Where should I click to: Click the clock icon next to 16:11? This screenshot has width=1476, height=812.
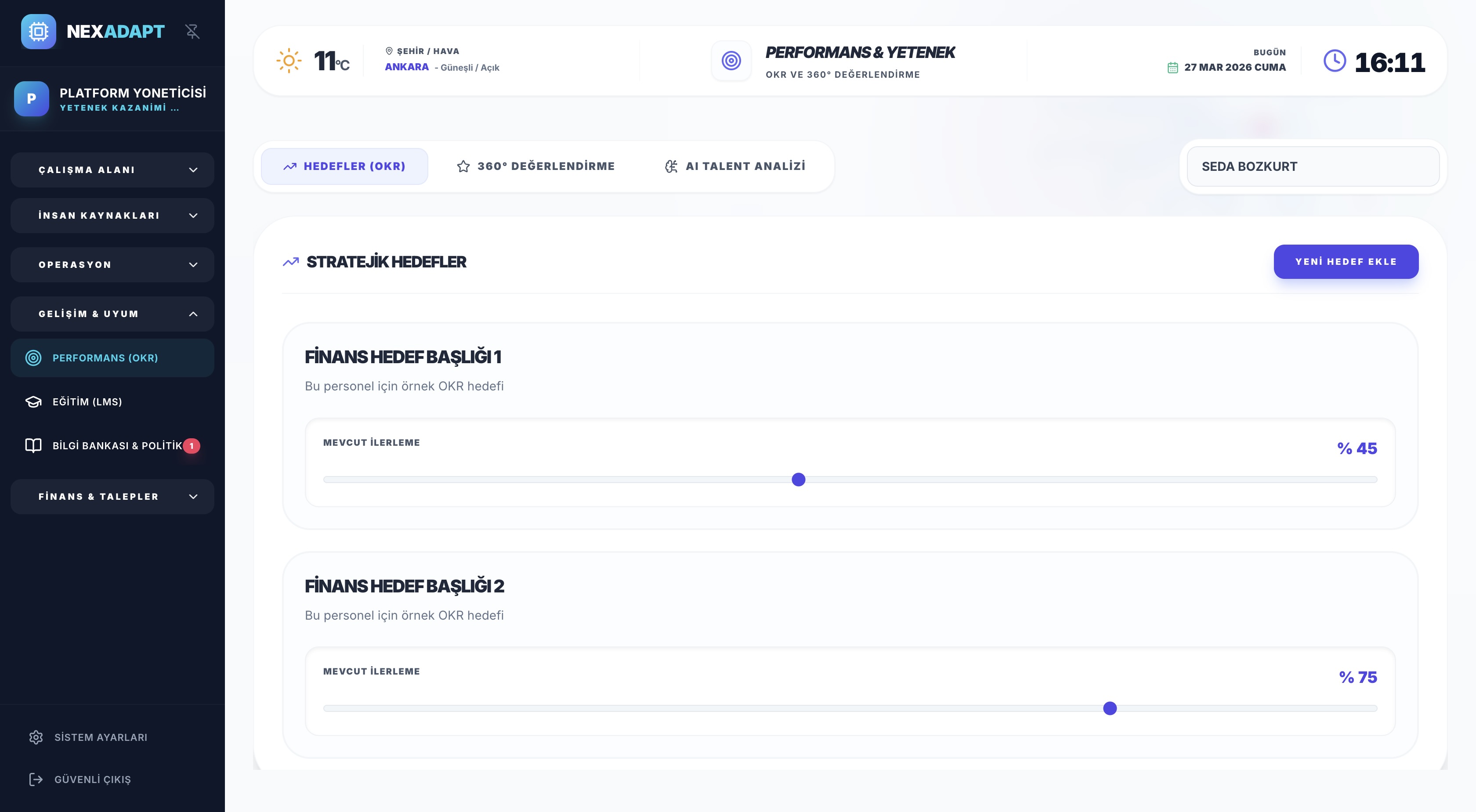click(1335, 61)
